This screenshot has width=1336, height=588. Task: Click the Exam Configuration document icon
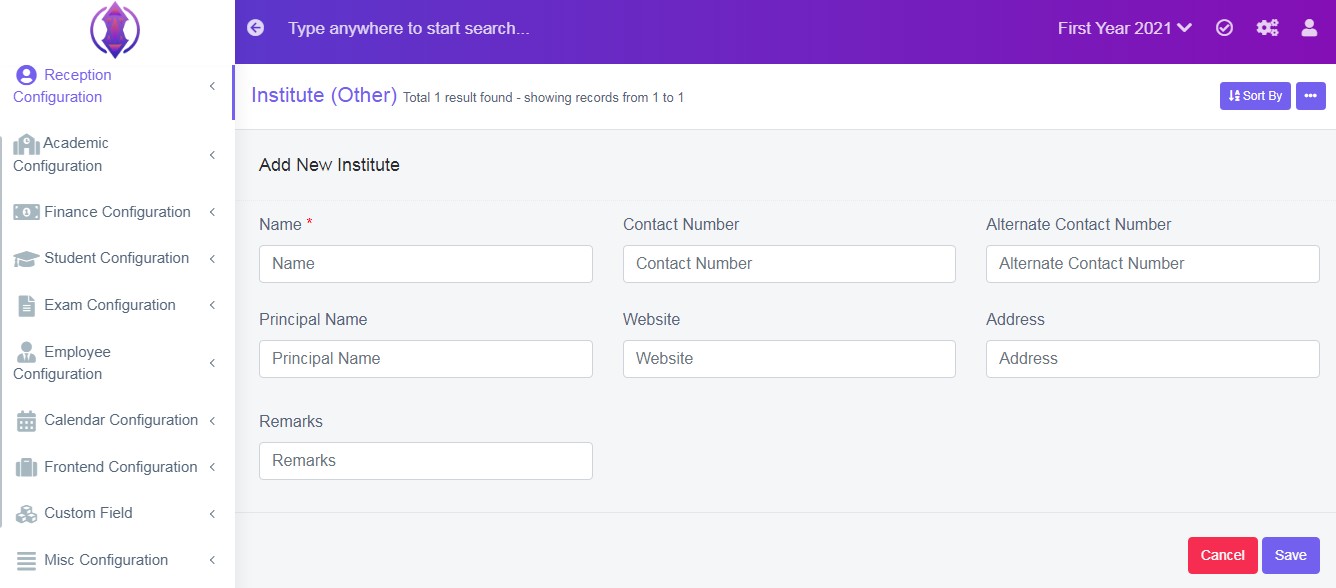tap(26, 306)
